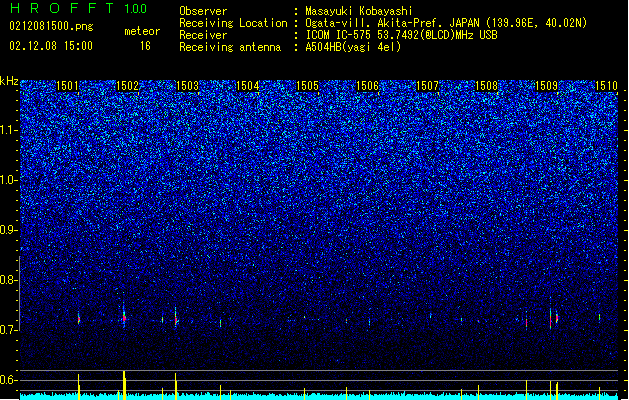629x400 pixels.
Task: Click the meteor echo just before 1503
Action: [x=176, y=319]
